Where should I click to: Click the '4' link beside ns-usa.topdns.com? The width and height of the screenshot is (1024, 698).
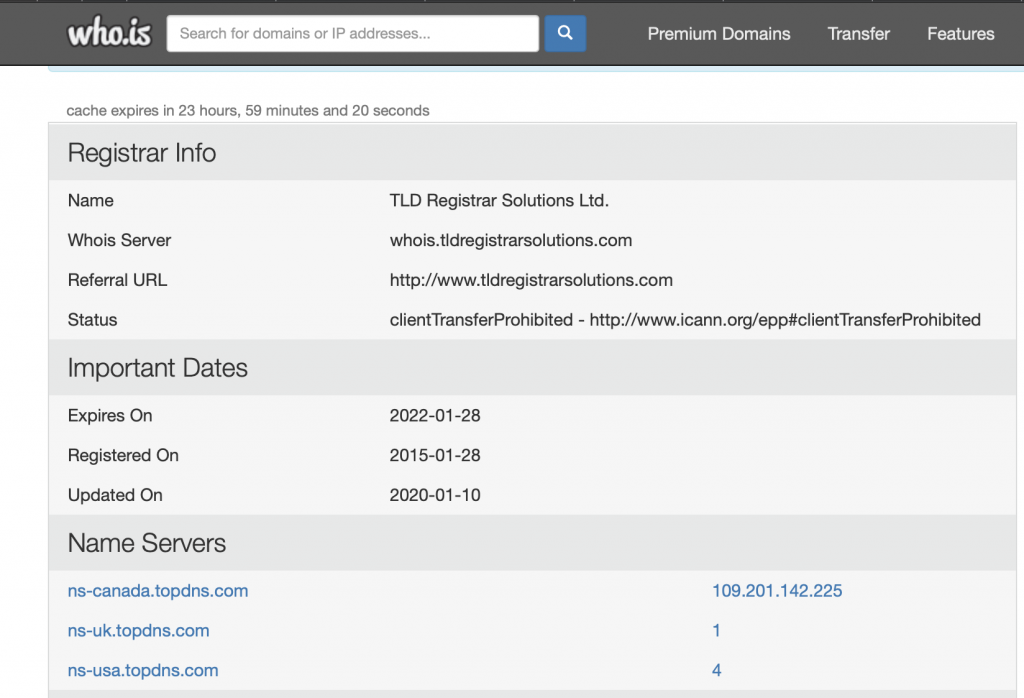(x=716, y=671)
